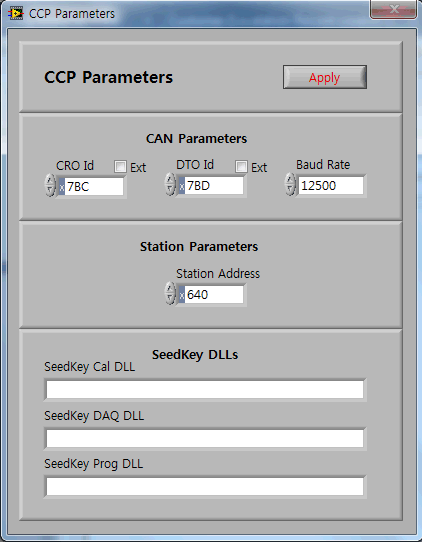Enable the Ext checkbox for CRO Id
Screen dimensions: 422x542
120,167
